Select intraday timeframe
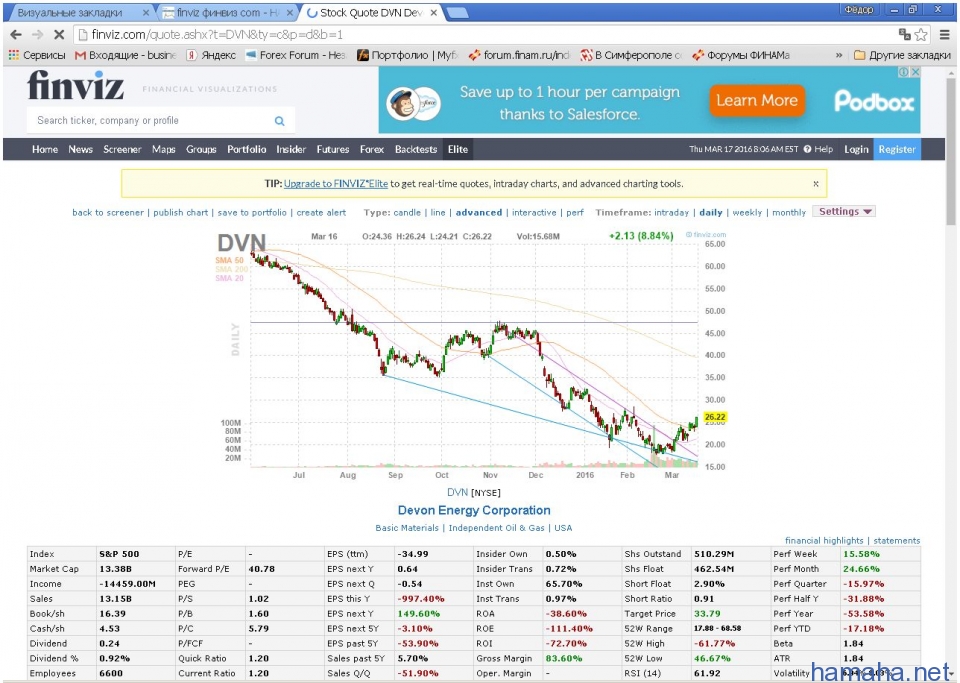Viewport: 960px width, 683px height. pos(671,212)
